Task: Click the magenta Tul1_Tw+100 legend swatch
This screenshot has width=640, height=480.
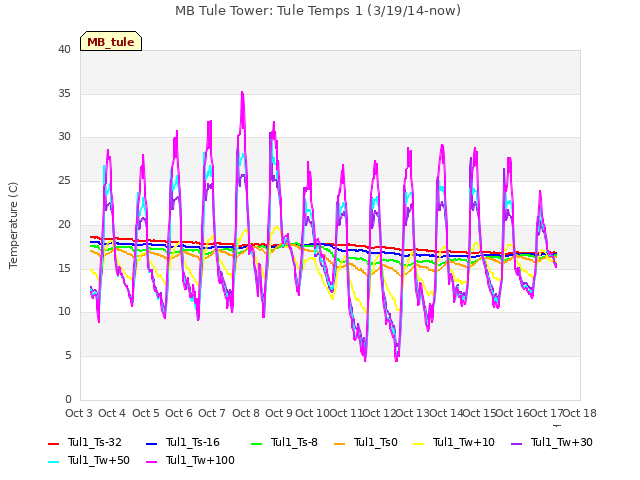Action: pyautogui.click(x=151, y=462)
